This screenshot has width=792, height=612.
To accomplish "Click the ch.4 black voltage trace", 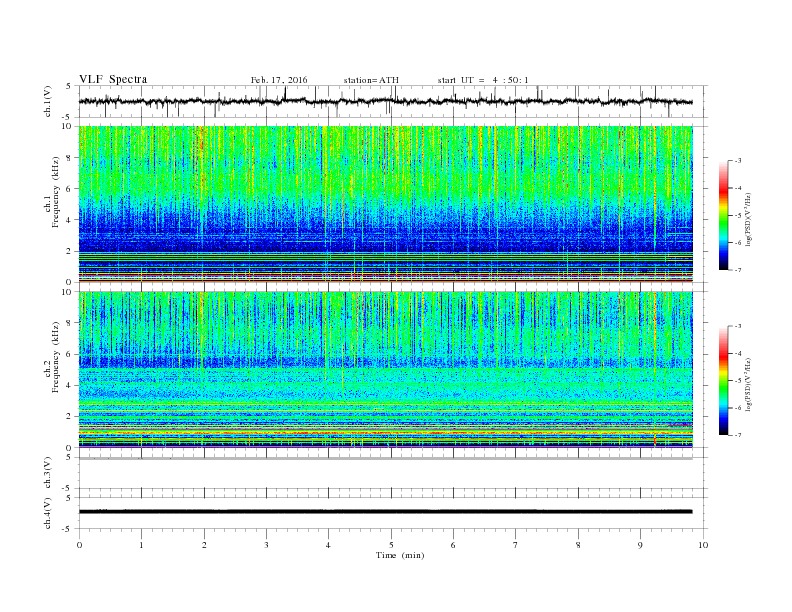I will 385,512.
